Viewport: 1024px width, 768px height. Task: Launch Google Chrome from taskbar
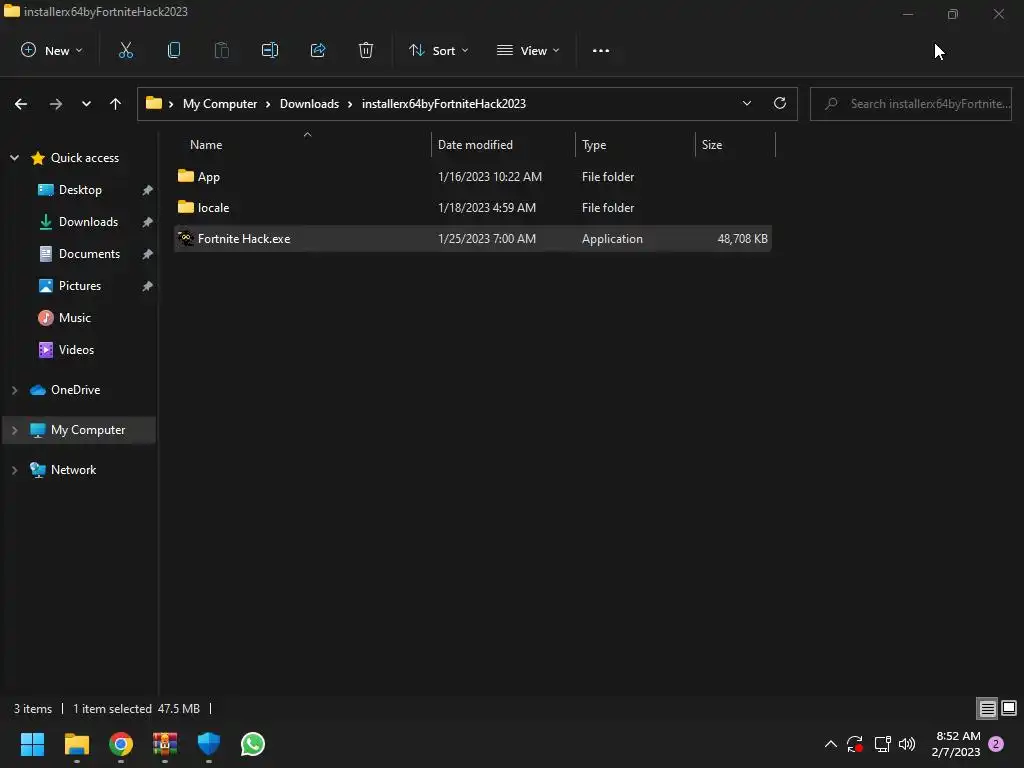121,744
